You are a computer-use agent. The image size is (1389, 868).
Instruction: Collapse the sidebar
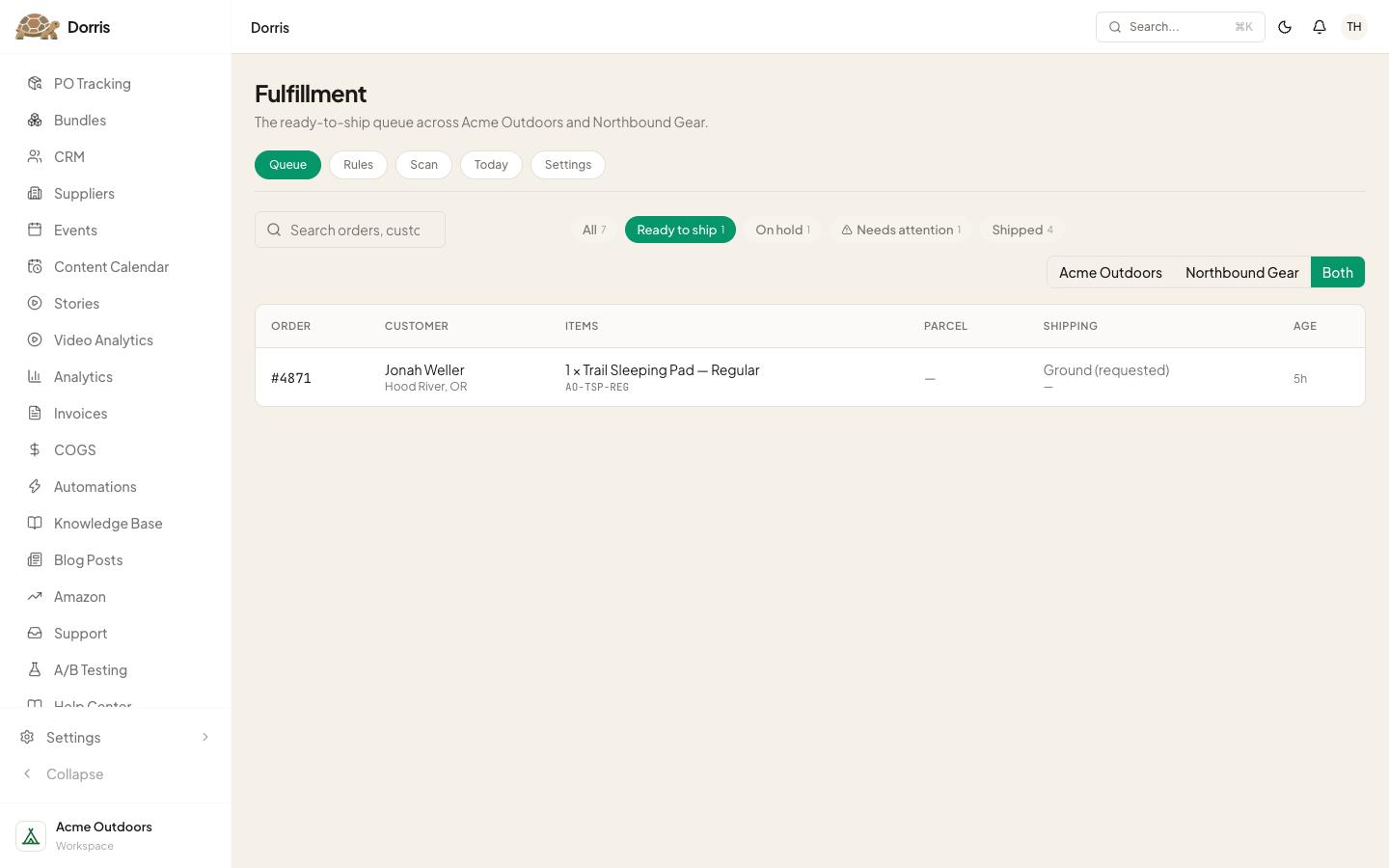pos(63,774)
